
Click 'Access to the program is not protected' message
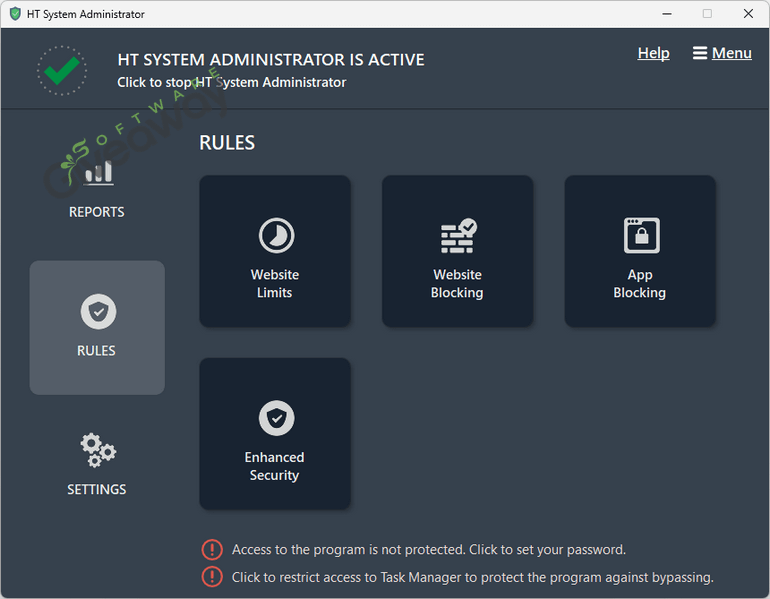(429, 549)
